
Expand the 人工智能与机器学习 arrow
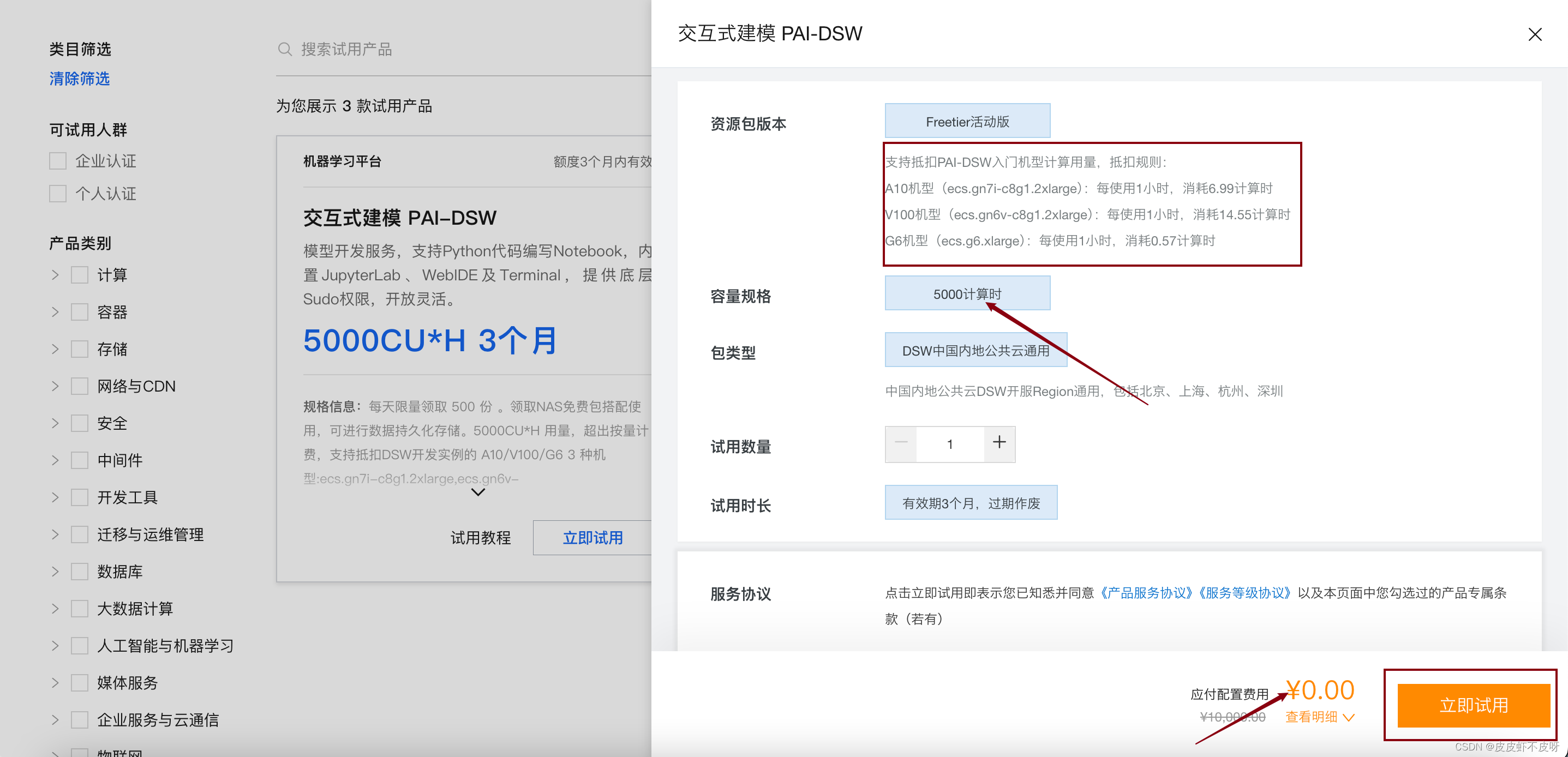pos(56,646)
